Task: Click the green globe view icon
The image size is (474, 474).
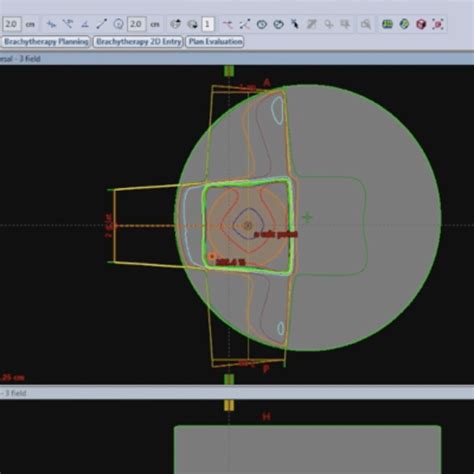Action: coord(404,24)
